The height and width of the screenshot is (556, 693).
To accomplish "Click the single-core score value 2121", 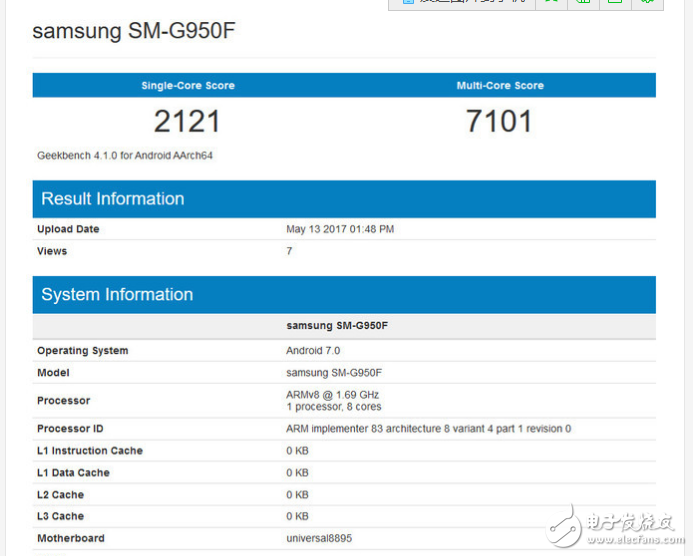I will 187,122.
